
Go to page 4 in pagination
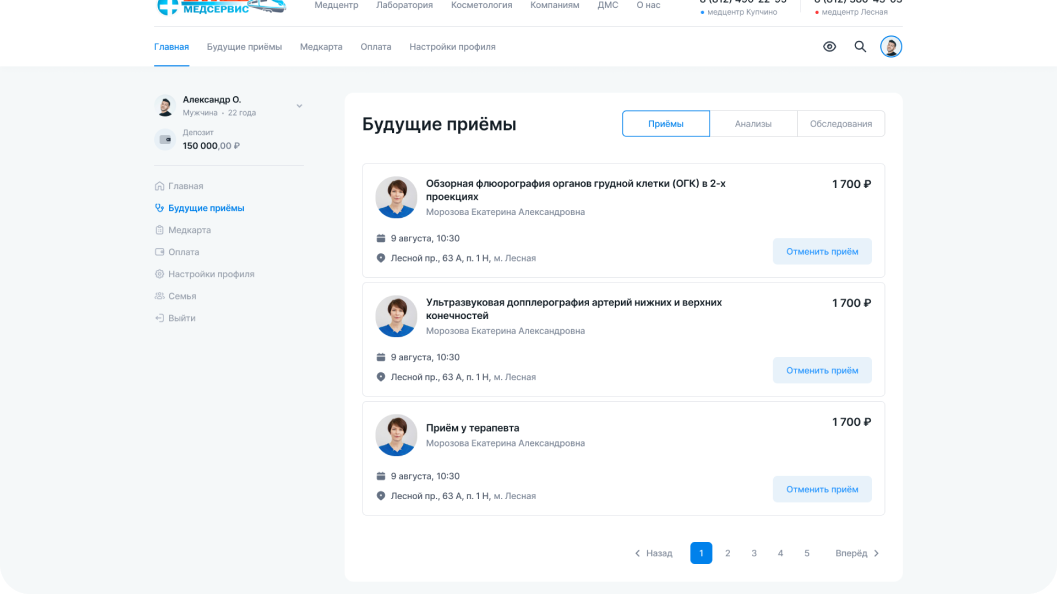tap(780, 553)
